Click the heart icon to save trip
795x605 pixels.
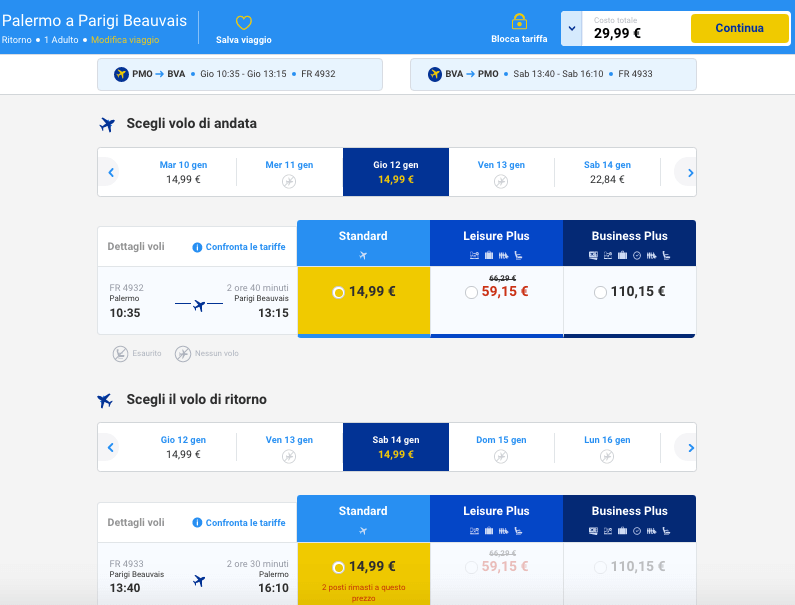point(243,22)
